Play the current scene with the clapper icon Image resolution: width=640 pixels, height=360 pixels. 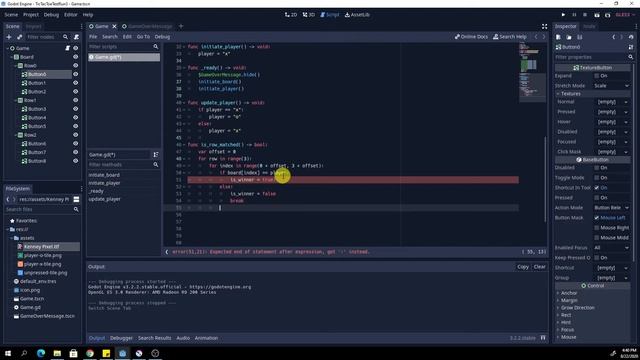597,15
